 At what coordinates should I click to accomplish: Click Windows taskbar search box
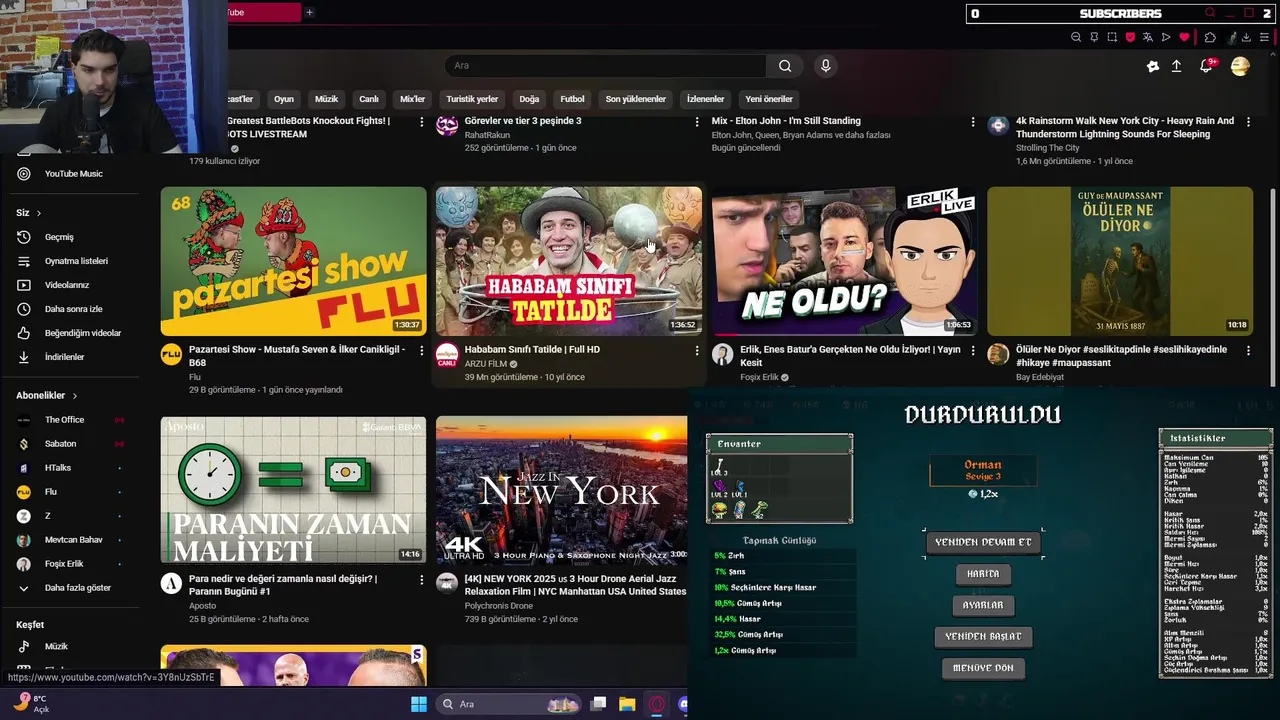510,704
